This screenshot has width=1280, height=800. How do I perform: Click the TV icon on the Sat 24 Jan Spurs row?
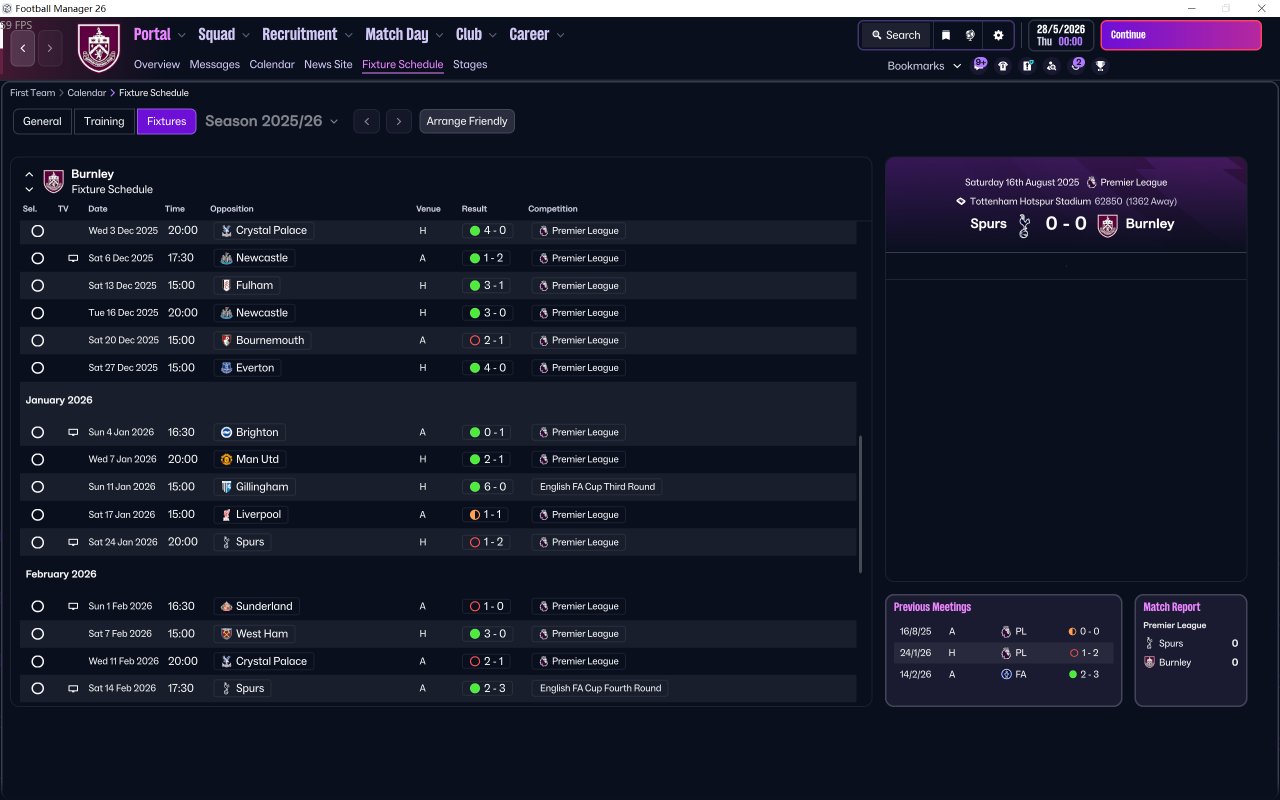[73, 542]
